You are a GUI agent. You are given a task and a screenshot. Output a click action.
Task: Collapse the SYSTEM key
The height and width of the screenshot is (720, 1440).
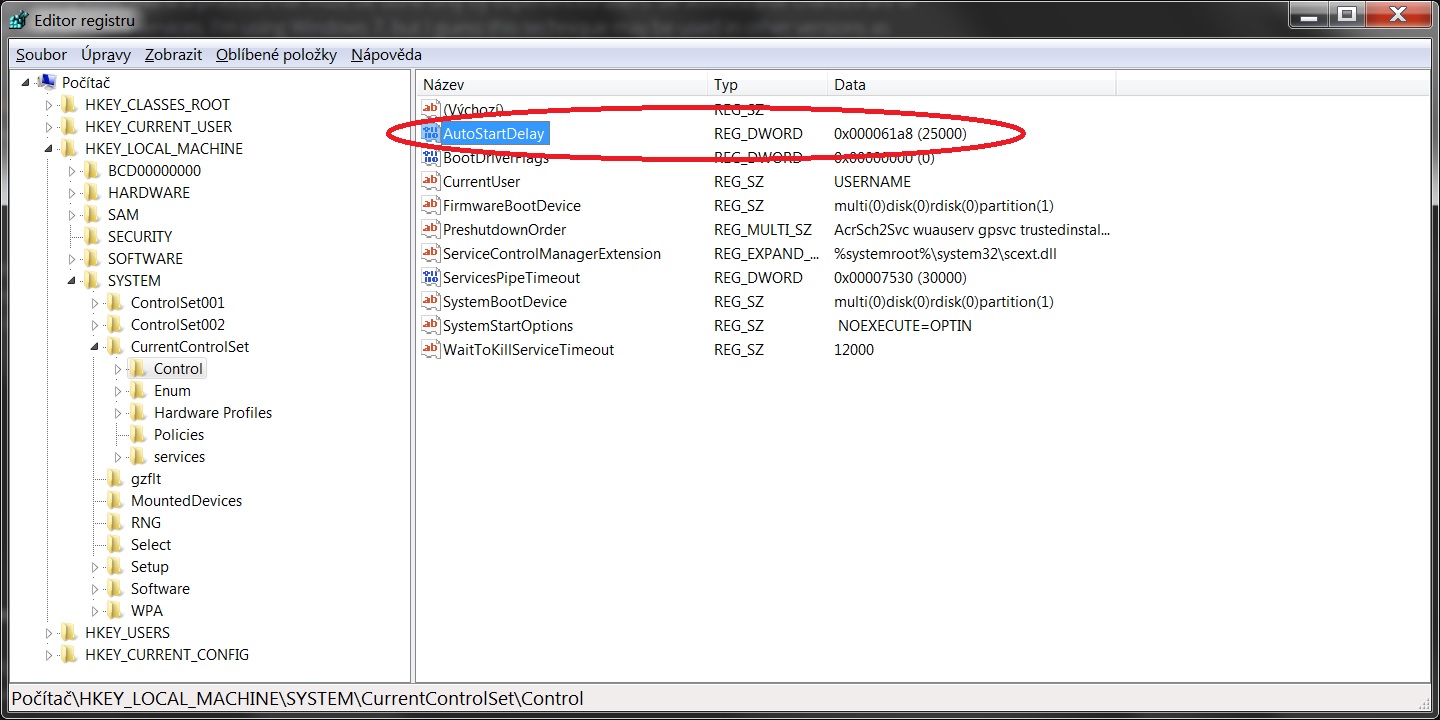[x=72, y=281]
